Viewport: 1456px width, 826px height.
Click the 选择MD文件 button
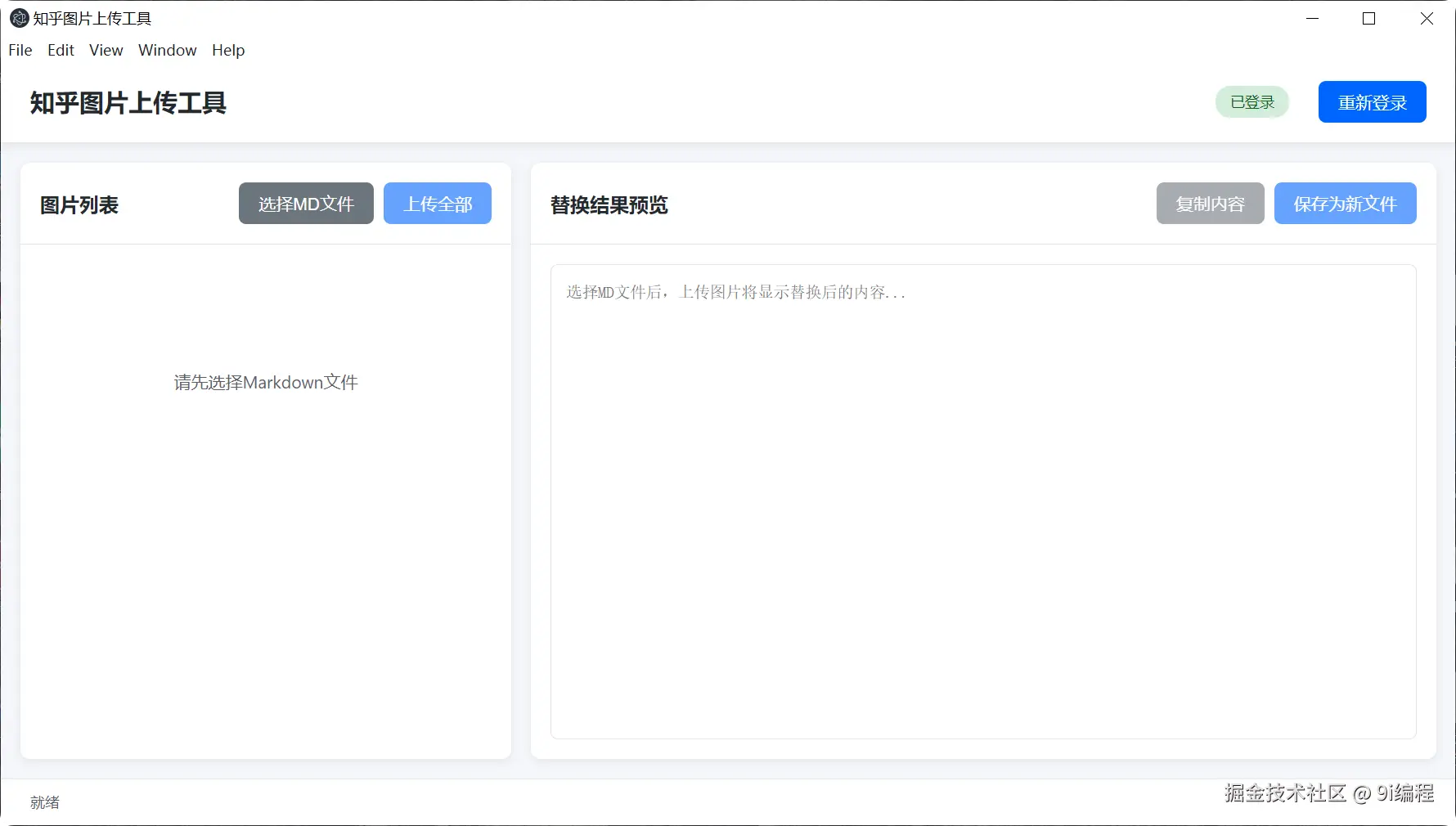pyautogui.click(x=306, y=204)
